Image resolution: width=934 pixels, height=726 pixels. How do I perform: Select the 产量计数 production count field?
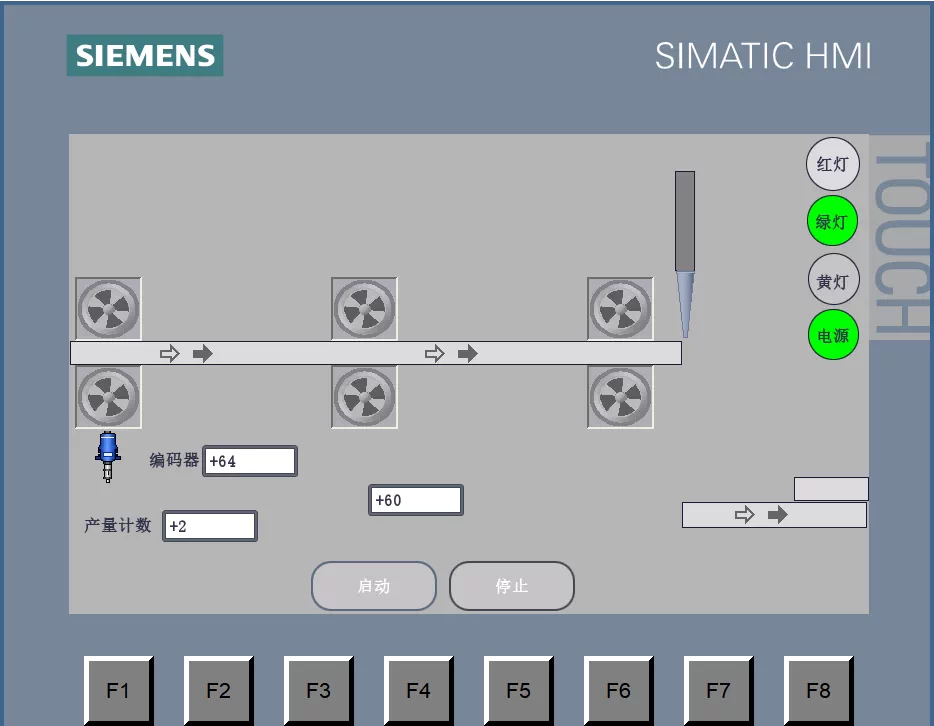click(x=210, y=526)
